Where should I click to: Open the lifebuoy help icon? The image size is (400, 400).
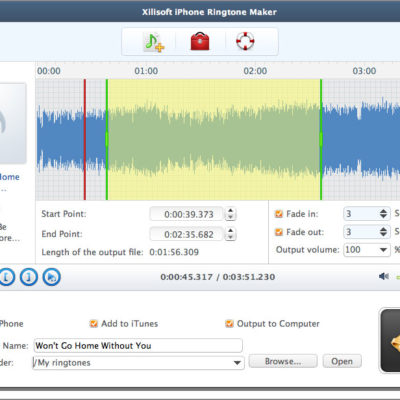[x=245, y=41]
